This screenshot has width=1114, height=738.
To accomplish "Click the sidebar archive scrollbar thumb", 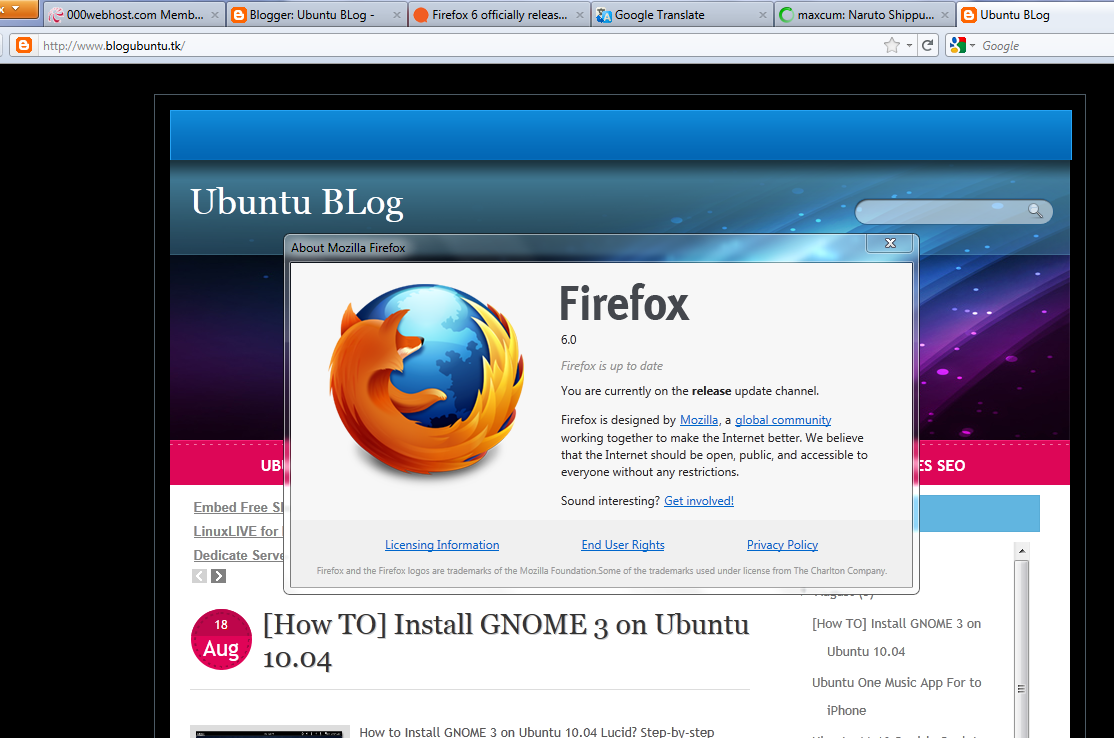I will (x=1022, y=649).
